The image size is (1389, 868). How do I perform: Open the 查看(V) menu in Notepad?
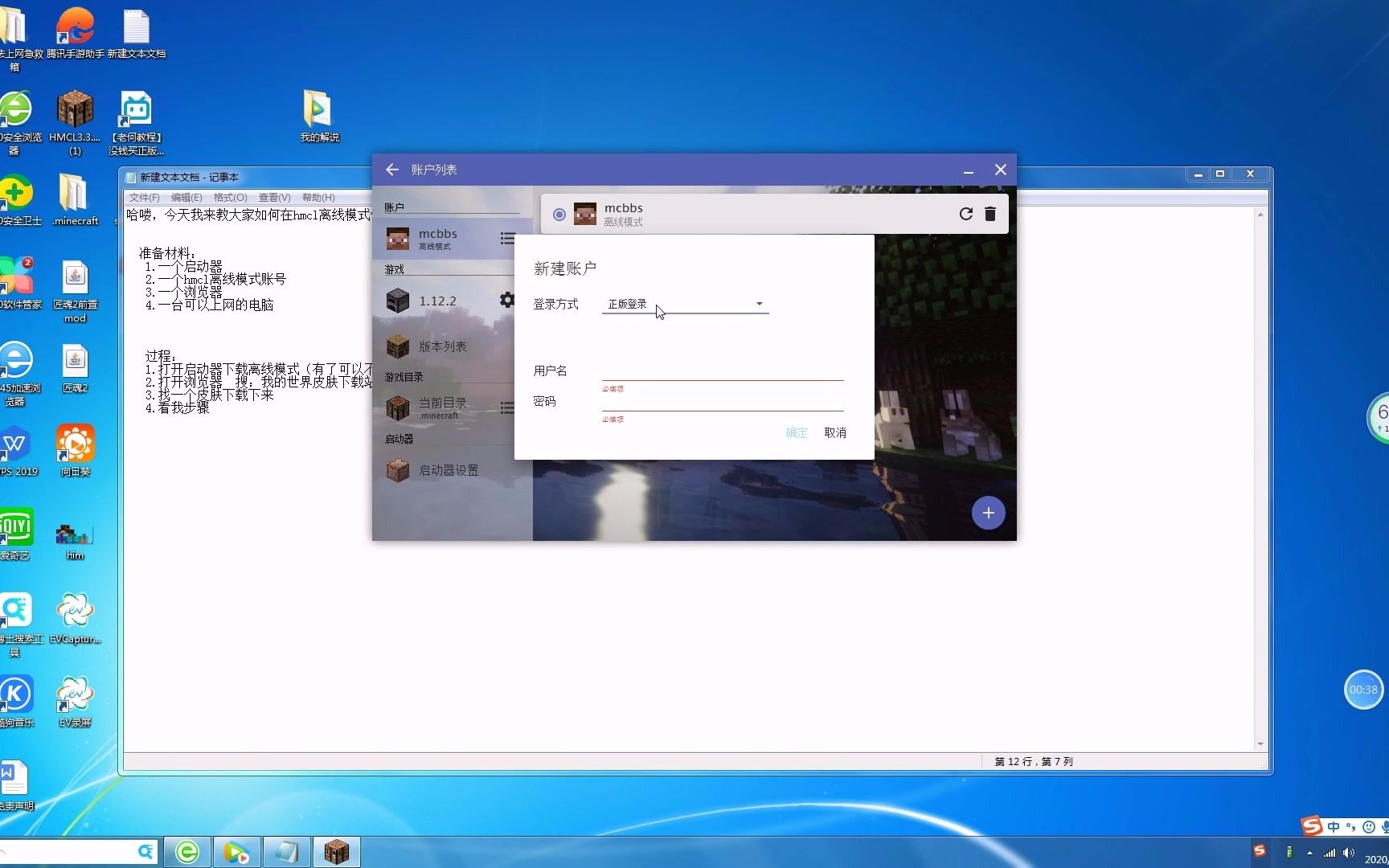pyautogui.click(x=274, y=198)
